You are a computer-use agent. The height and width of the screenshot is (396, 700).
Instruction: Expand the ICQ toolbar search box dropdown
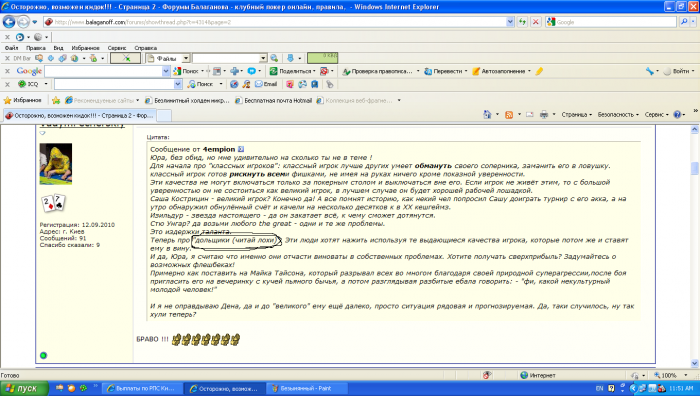(x=178, y=84)
